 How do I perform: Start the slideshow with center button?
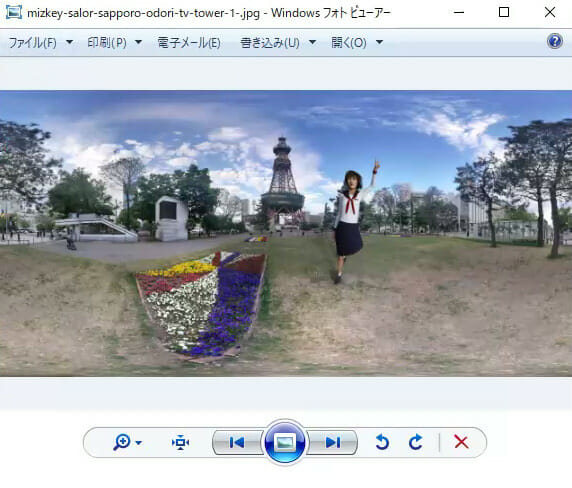click(285, 442)
